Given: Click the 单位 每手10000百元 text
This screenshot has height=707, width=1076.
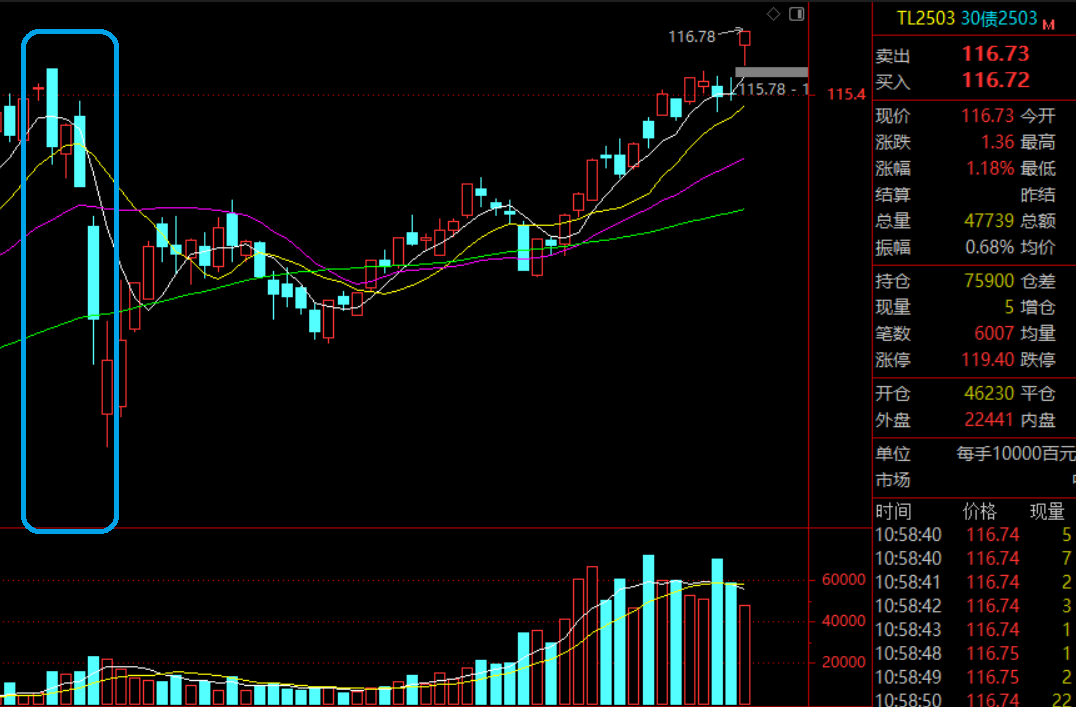Looking at the screenshot, I should click(x=1016, y=454).
